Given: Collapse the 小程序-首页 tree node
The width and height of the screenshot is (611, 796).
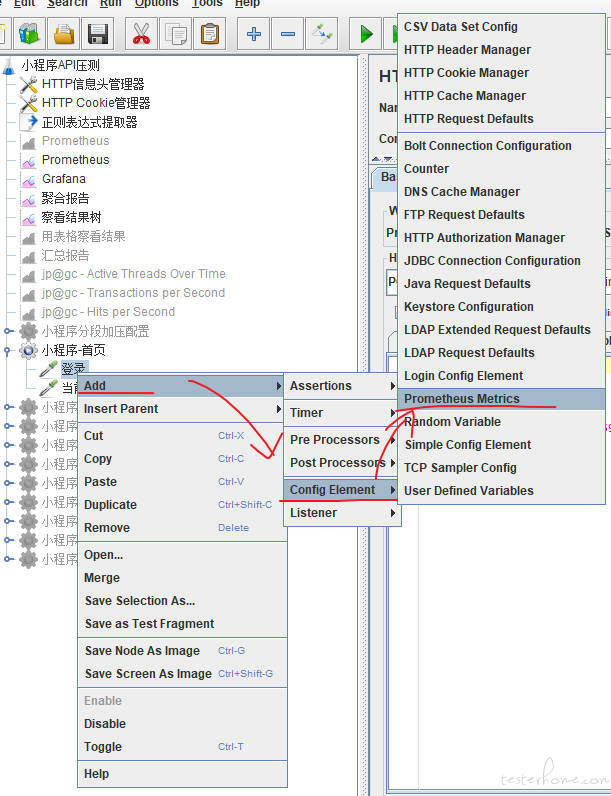Looking at the screenshot, I should [x=7, y=350].
